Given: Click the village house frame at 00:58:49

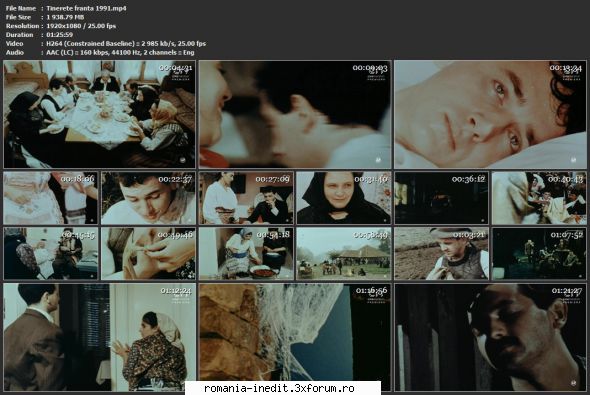Looking at the screenshot, I should point(344,254).
